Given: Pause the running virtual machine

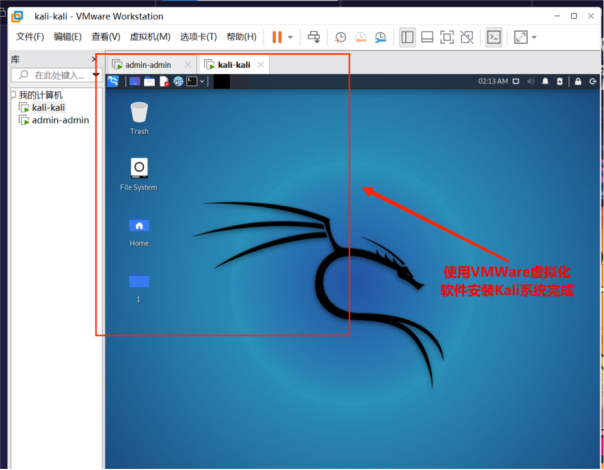Looking at the screenshot, I should [277, 37].
